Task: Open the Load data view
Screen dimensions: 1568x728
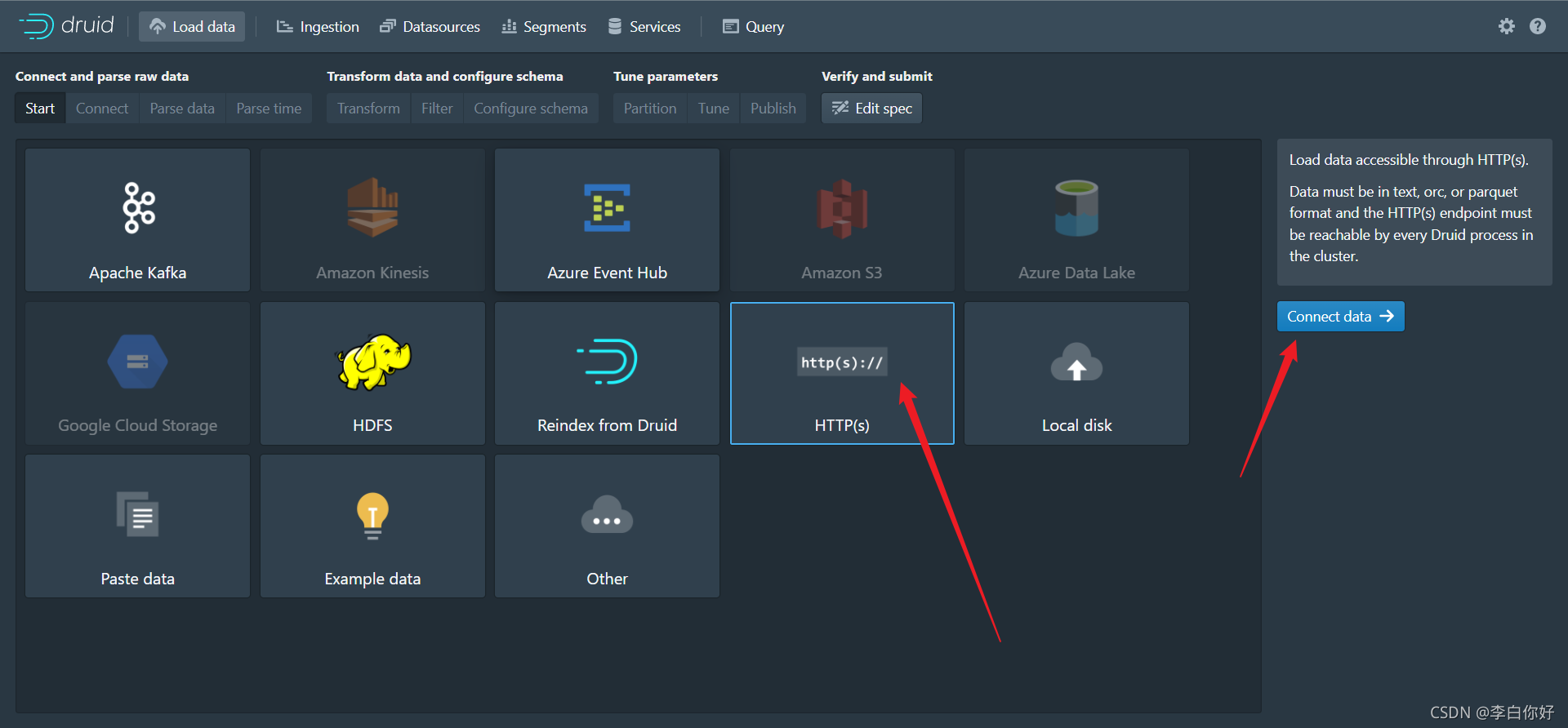Action: [192, 27]
